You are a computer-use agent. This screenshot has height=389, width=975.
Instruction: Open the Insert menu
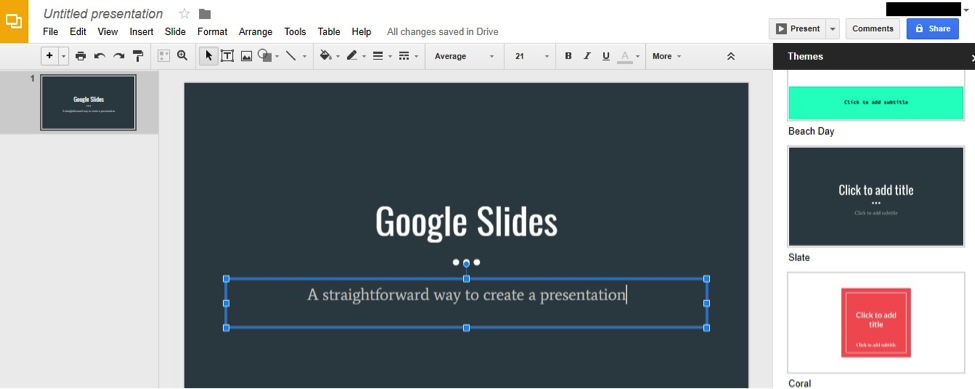pyautogui.click(x=142, y=31)
